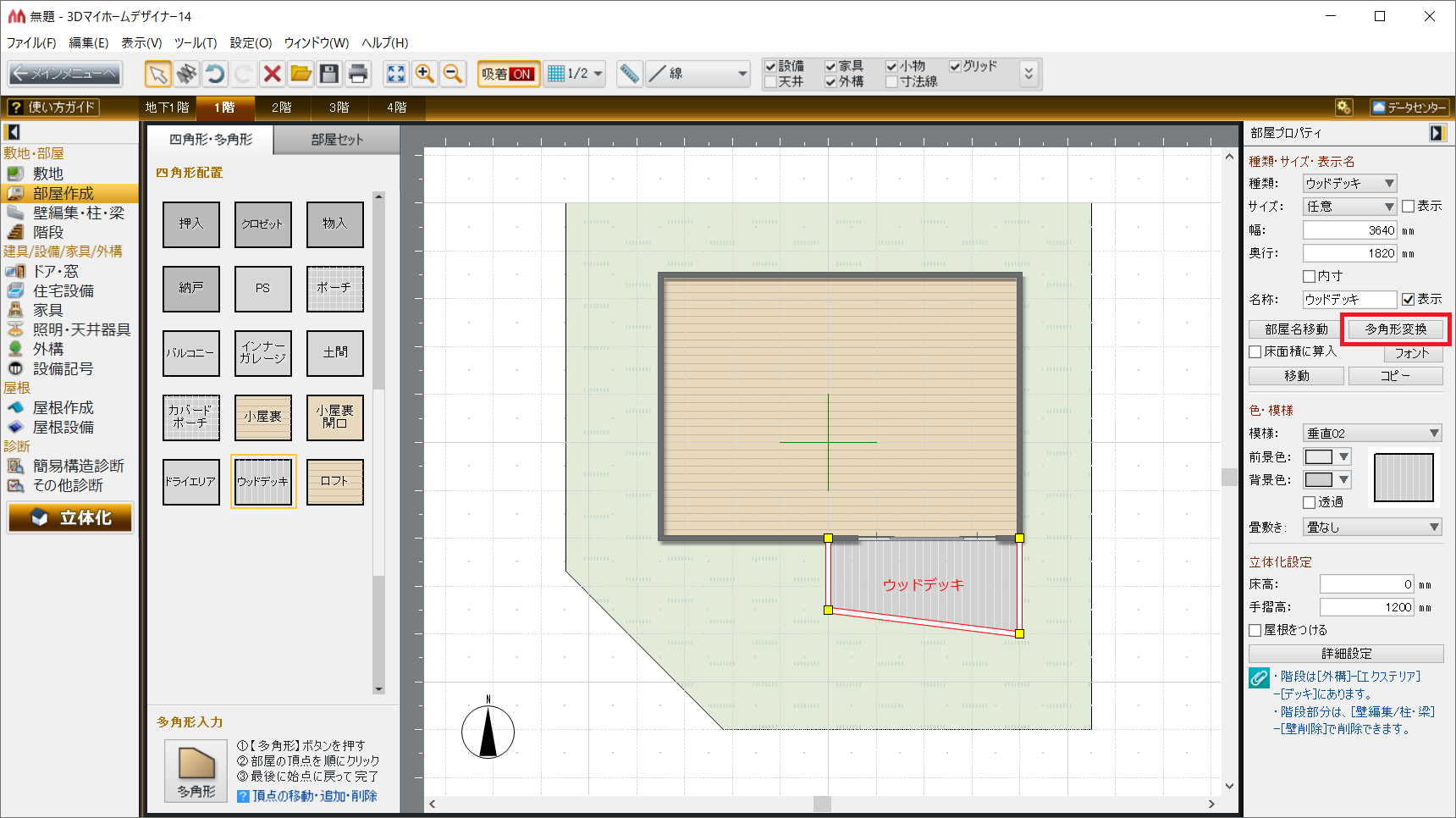Click the fit-to-screen icon
This screenshot has width=1456, height=818.
(395, 75)
